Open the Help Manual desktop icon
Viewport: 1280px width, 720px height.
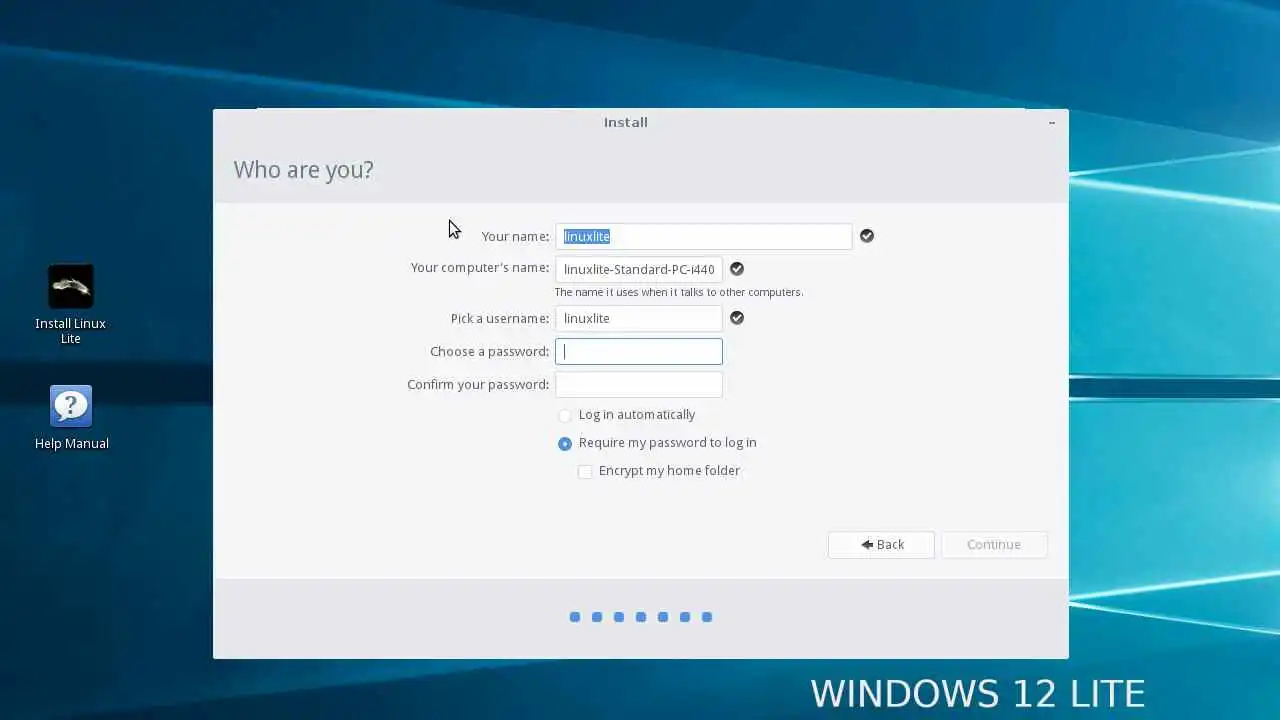point(71,417)
